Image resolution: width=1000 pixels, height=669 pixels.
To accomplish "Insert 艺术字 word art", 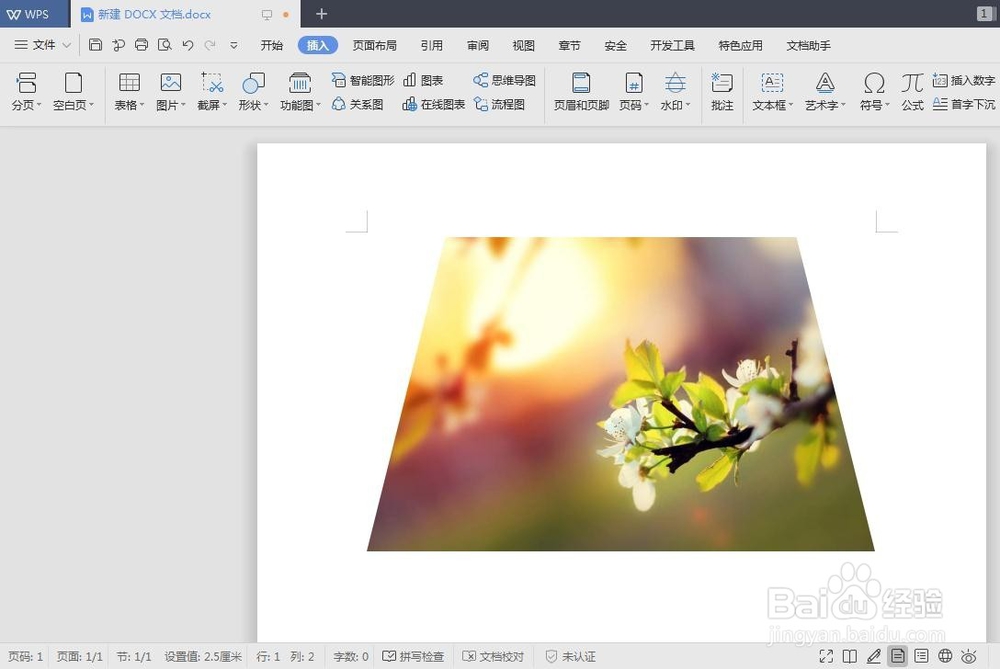I will point(825,91).
